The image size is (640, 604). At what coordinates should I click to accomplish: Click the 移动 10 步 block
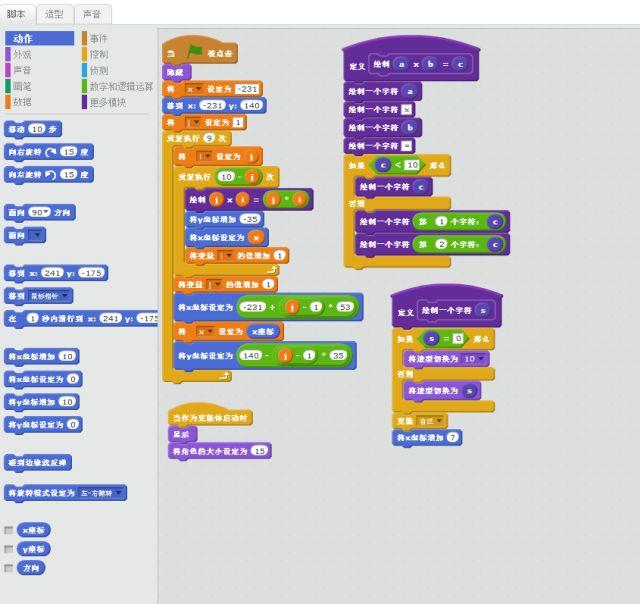[33, 129]
